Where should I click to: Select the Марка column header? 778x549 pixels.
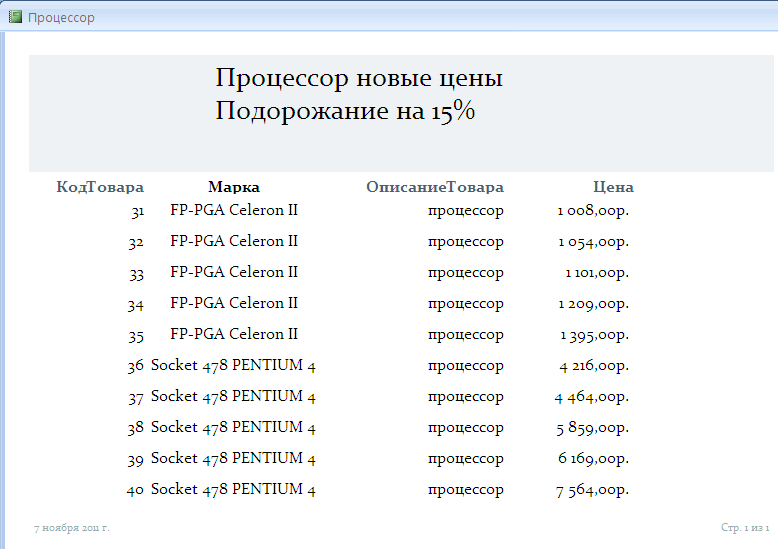point(234,187)
